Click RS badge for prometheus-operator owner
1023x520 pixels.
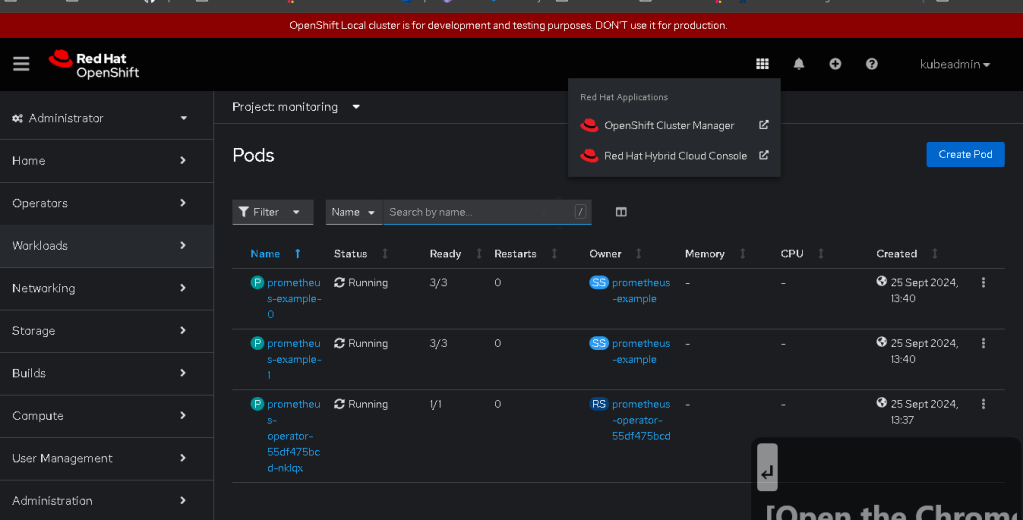(598, 404)
